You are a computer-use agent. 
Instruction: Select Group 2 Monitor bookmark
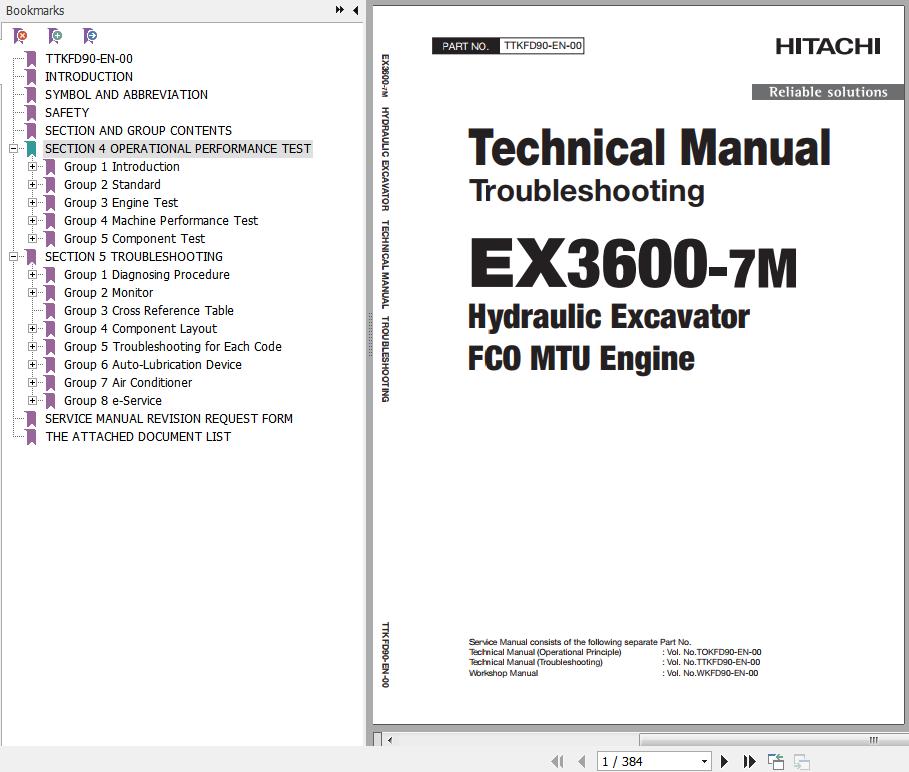click(108, 292)
